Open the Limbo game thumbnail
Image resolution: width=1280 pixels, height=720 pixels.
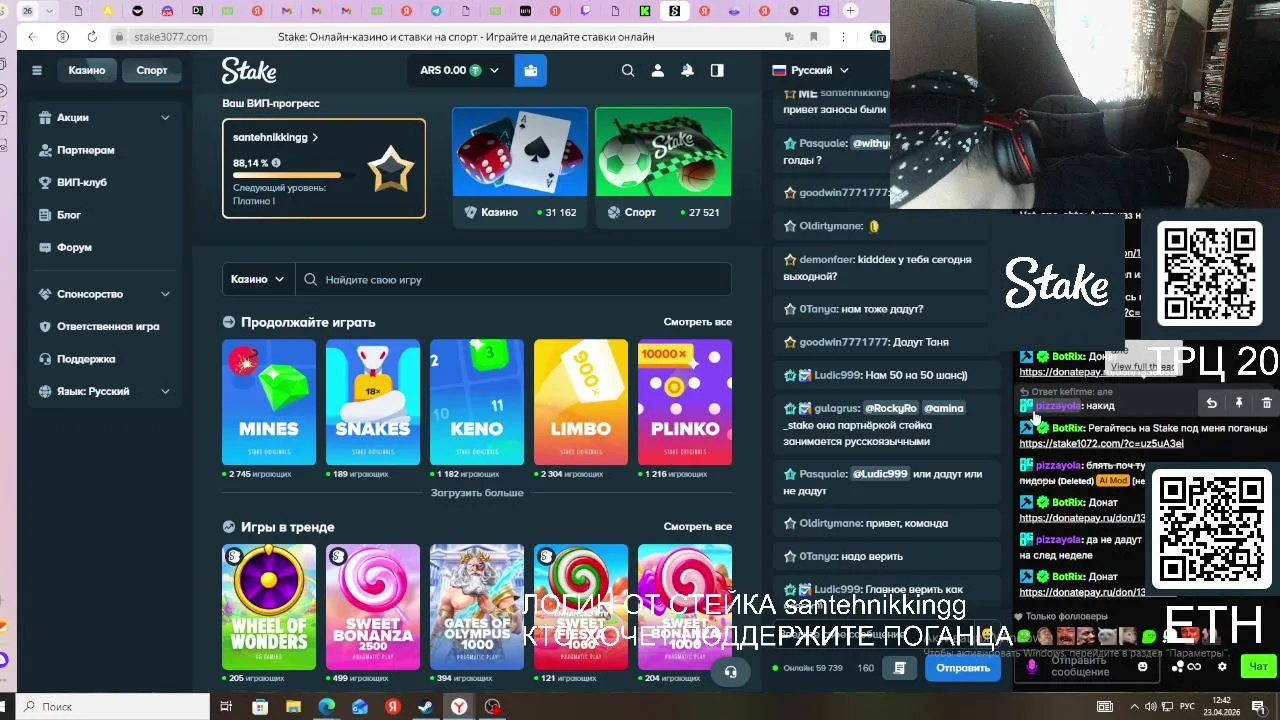(581, 402)
